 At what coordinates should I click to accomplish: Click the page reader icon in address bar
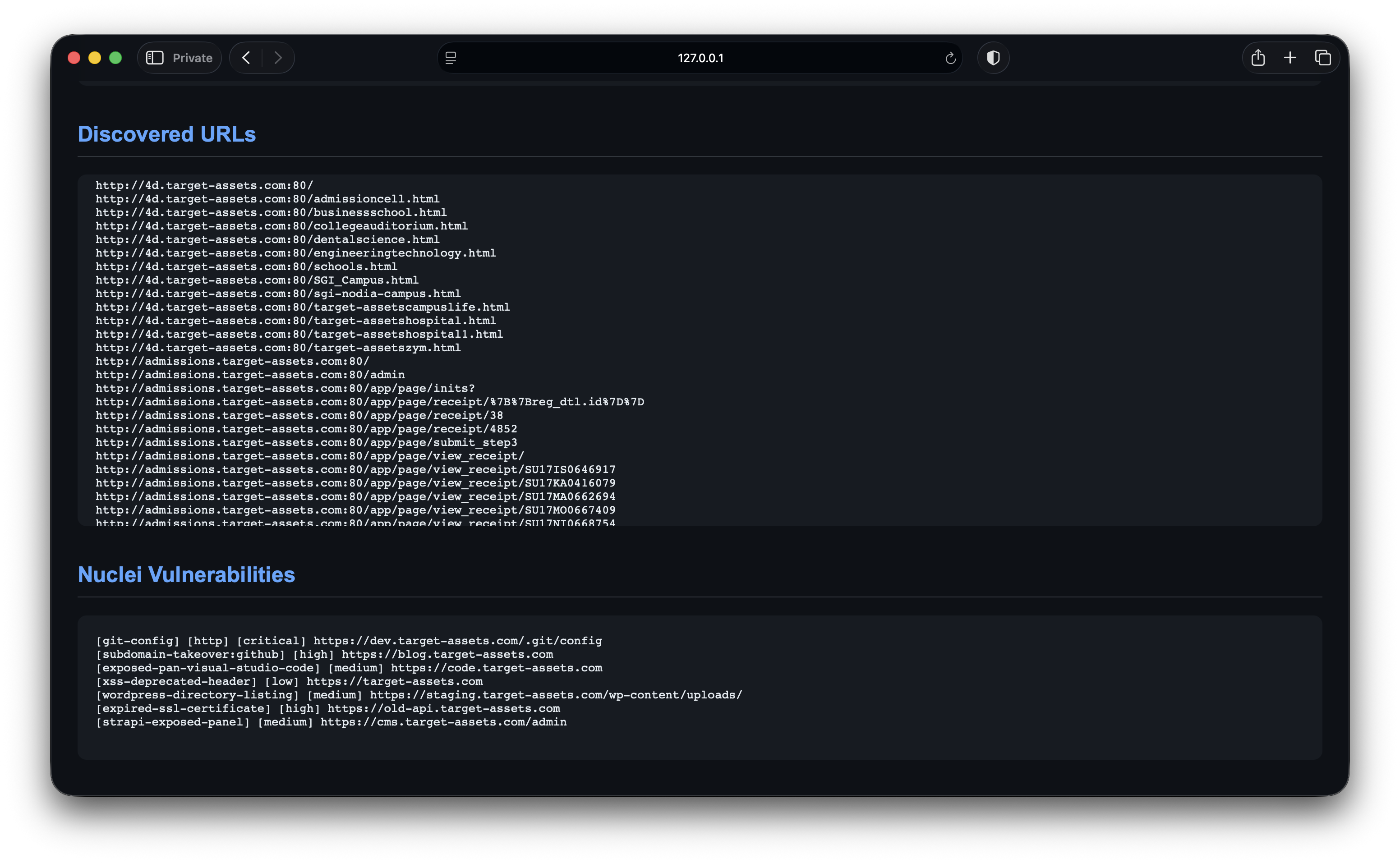point(451,58)
